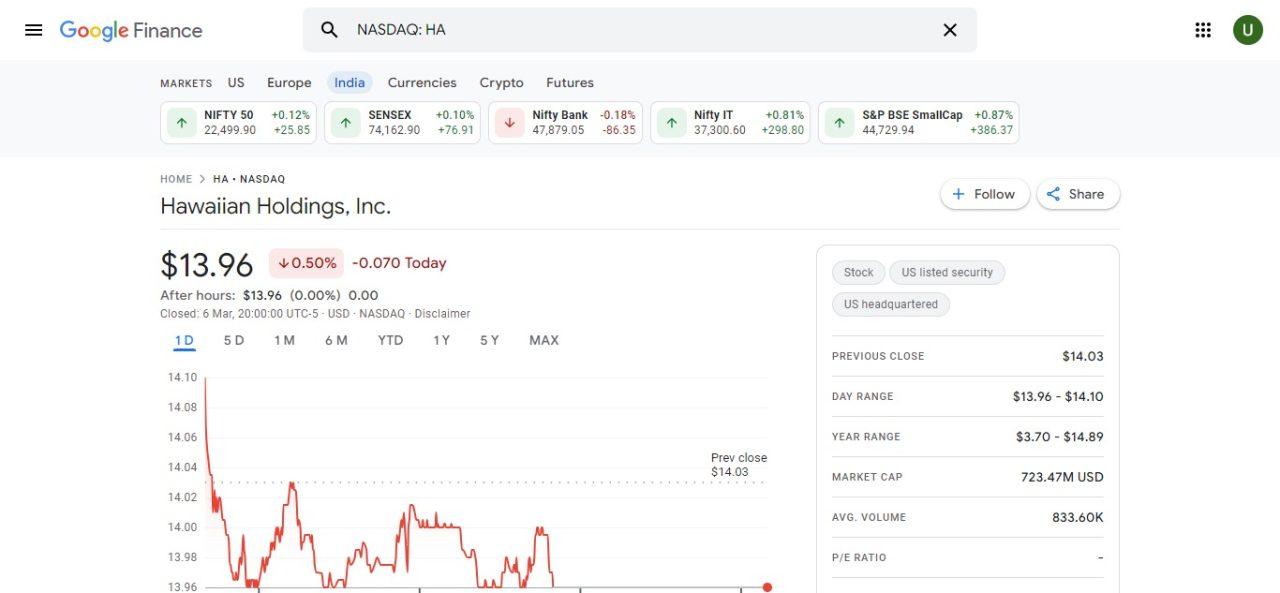Click the US listed security chip
1280x593 pixels.
pyautogui.click(x=947, y=272)
